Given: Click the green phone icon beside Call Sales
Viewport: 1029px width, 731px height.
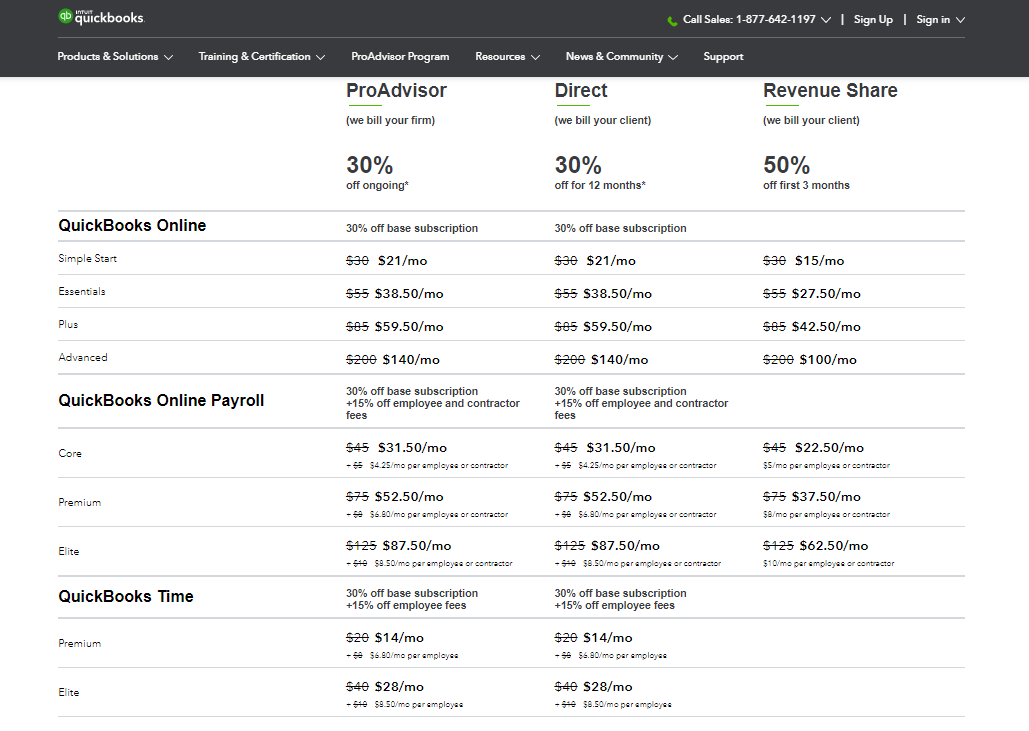Looking at the screenshot, I should pyautogui.click(x=672, y=20).
